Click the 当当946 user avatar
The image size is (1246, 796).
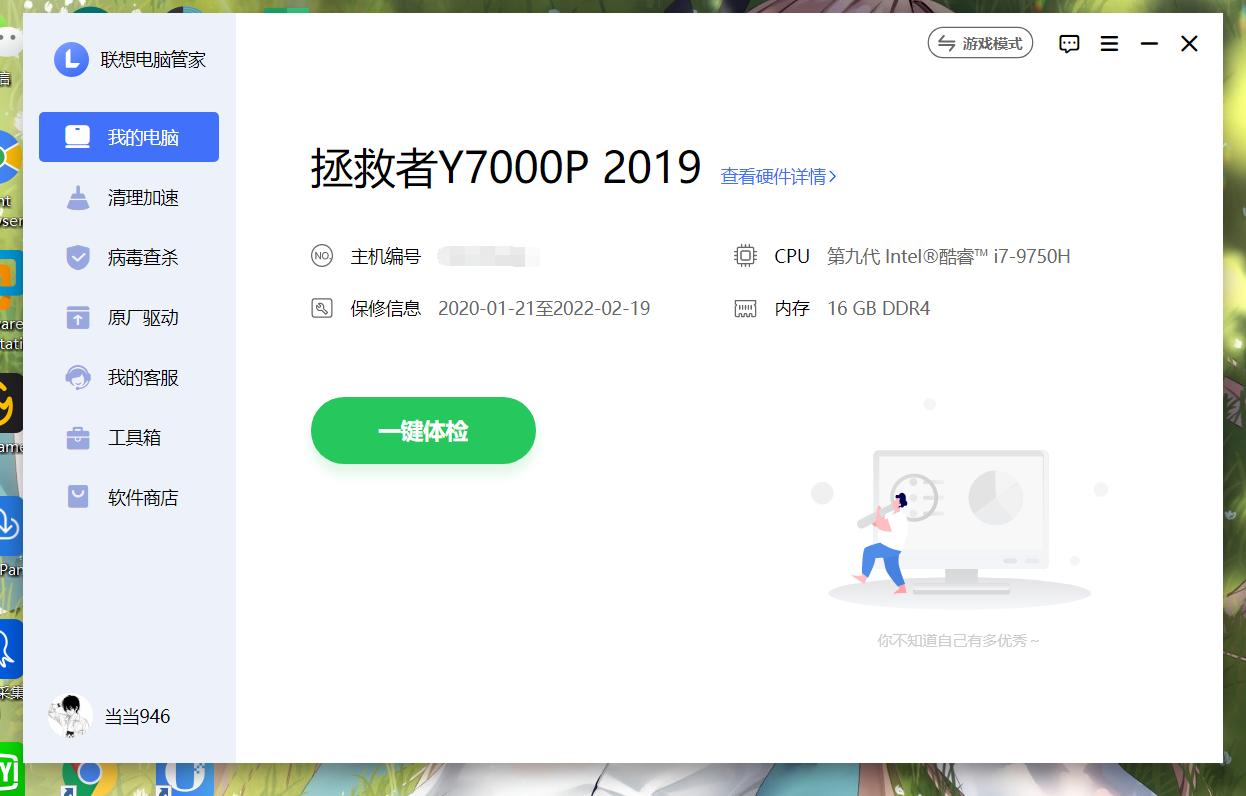(x=68, y=715)
